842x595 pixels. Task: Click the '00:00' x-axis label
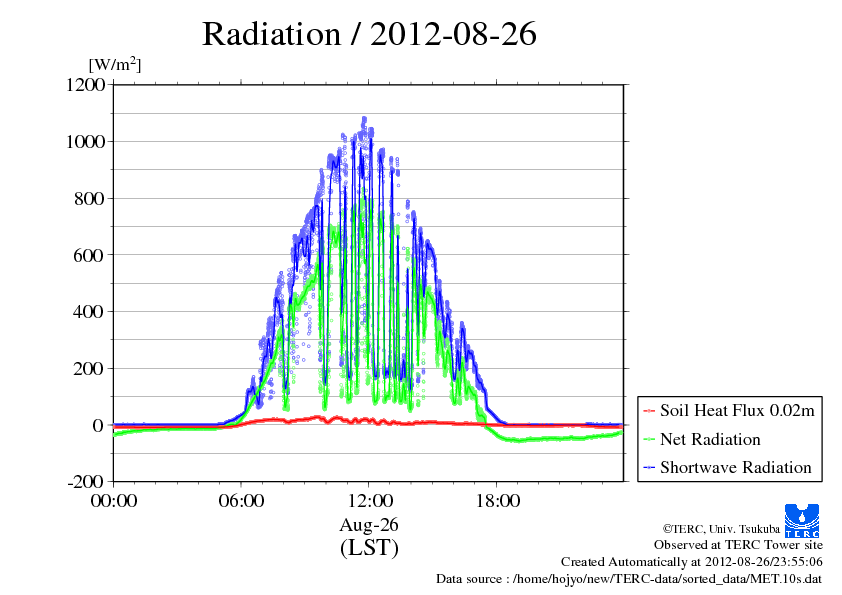(114, 501)
